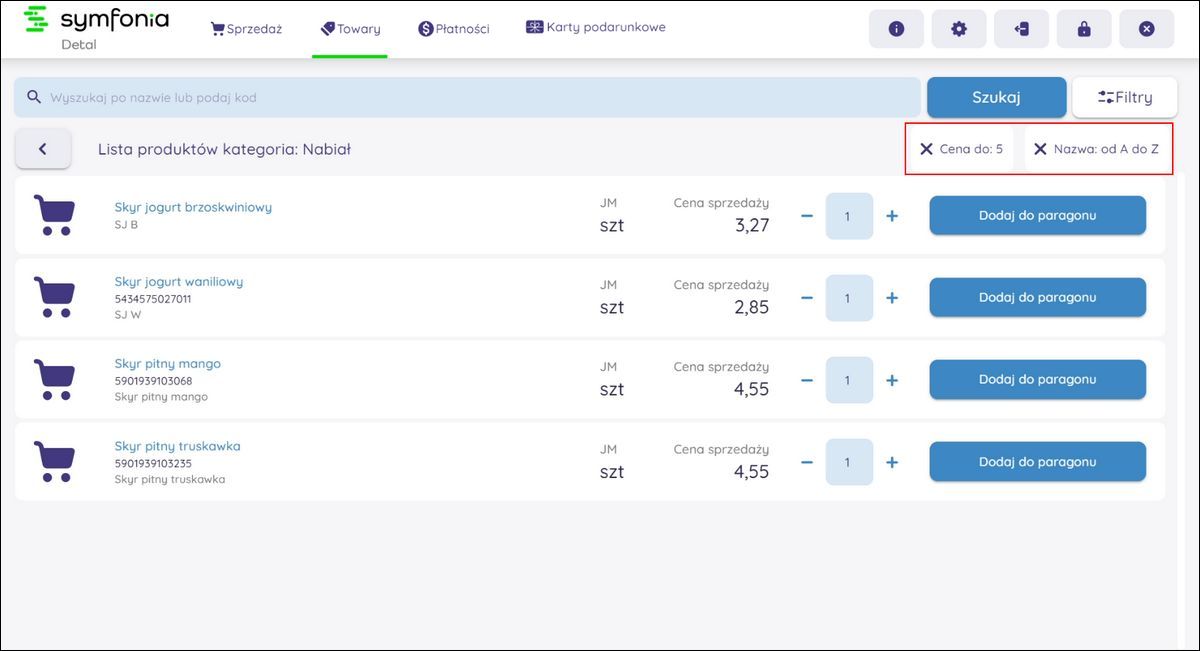Open the Filtry panel
Viewport: 1200px width, 651px height.
[x=1125, y=97]
